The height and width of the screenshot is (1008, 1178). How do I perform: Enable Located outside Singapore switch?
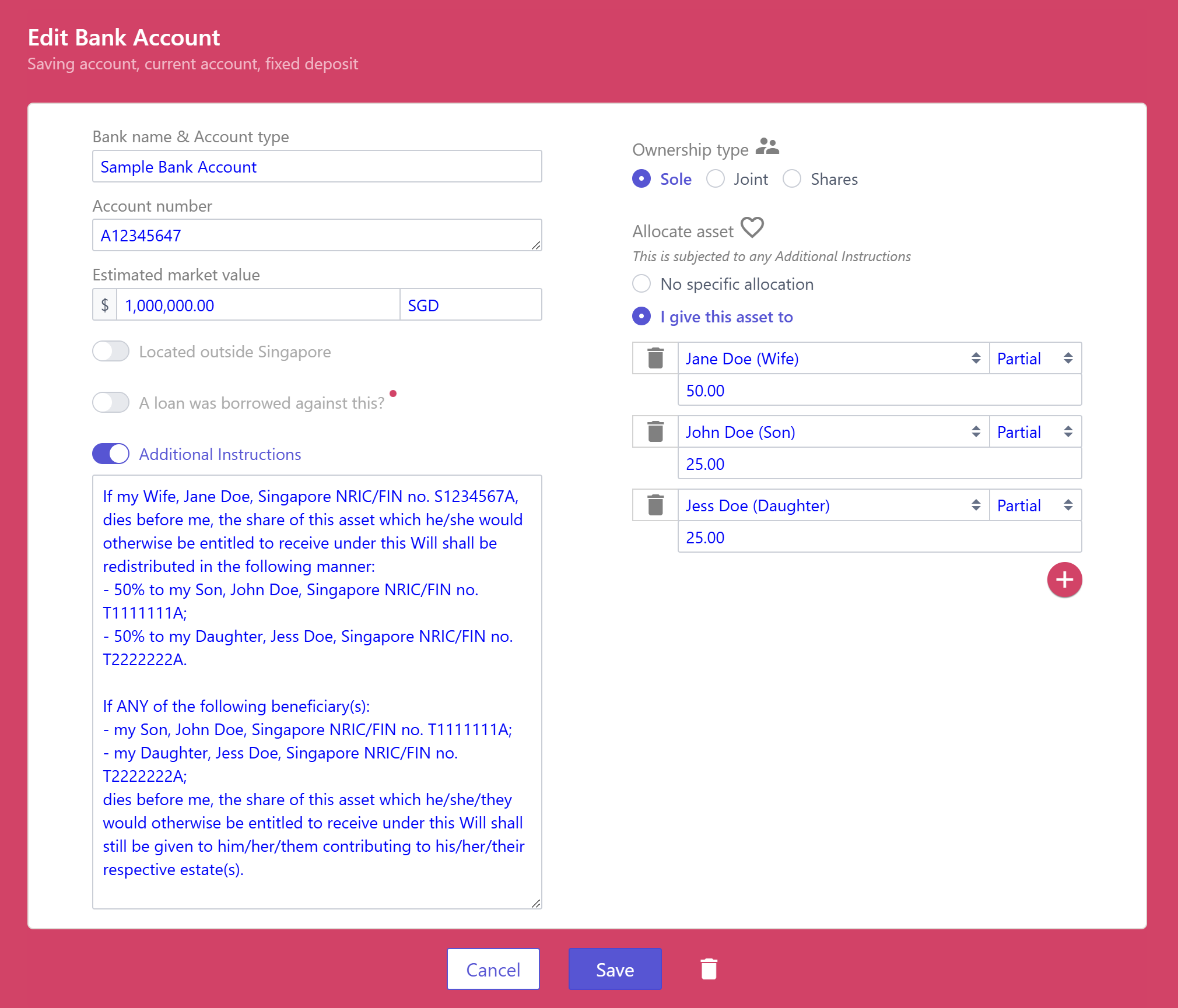coord(111,352)
